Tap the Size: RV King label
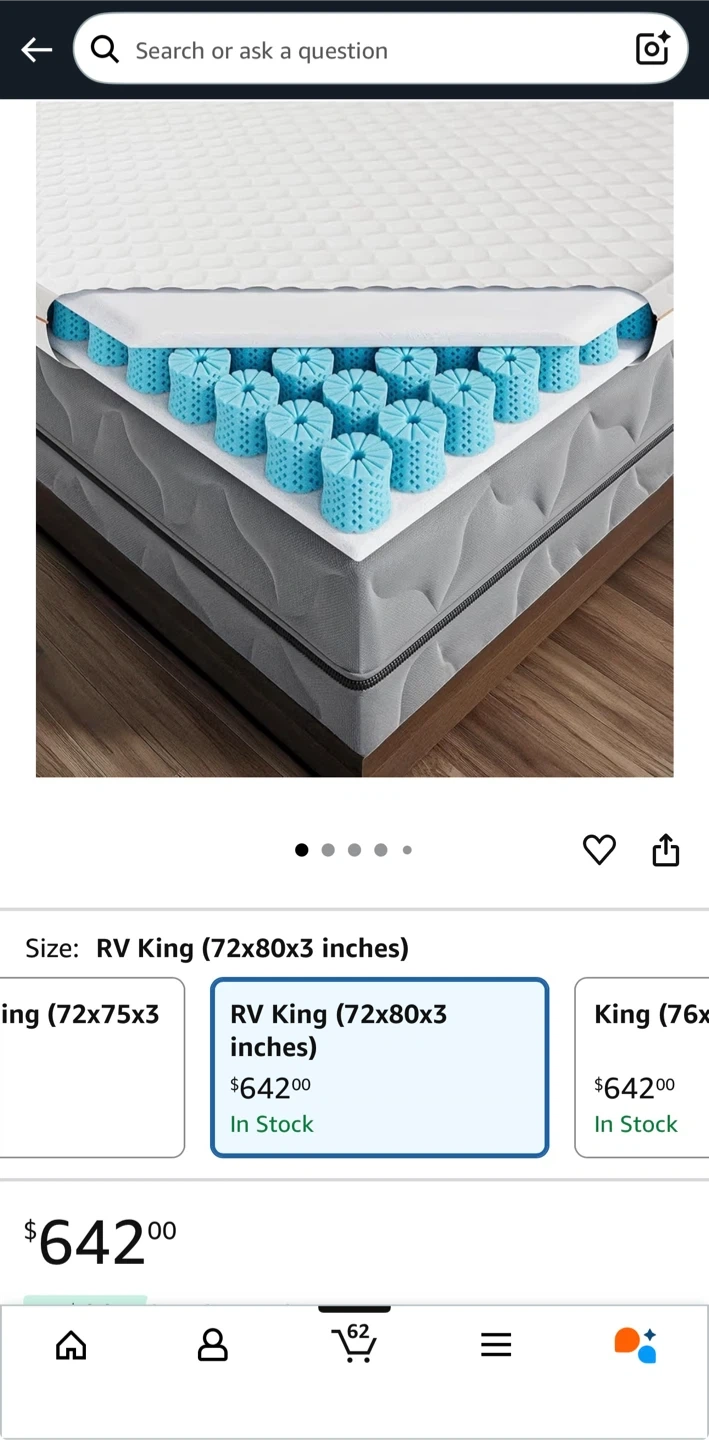The width and height of the screenshot is (709, 1440). pos(217,948)
